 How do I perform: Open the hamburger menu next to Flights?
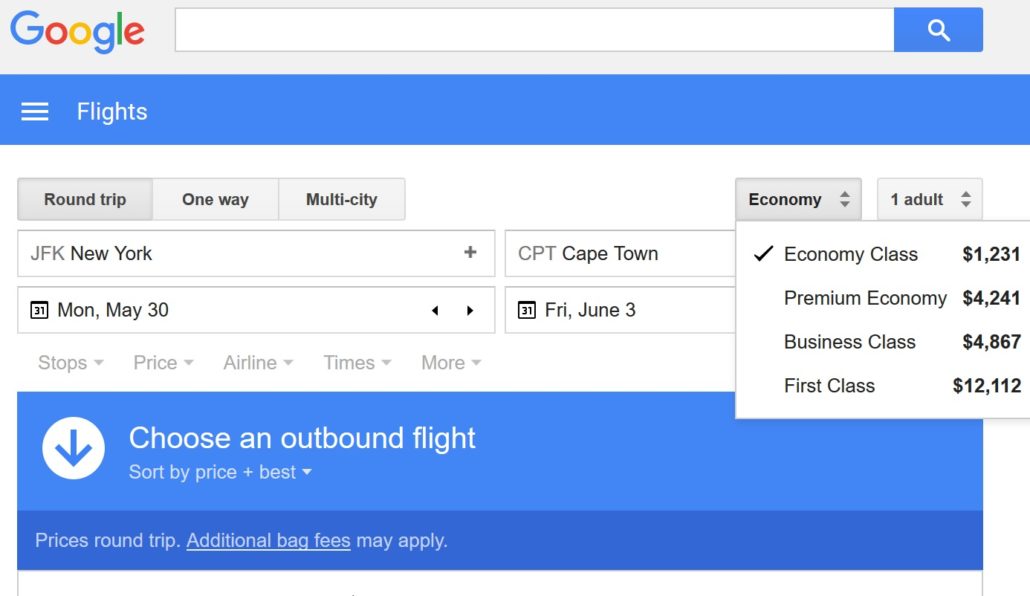tap(35, 112)
